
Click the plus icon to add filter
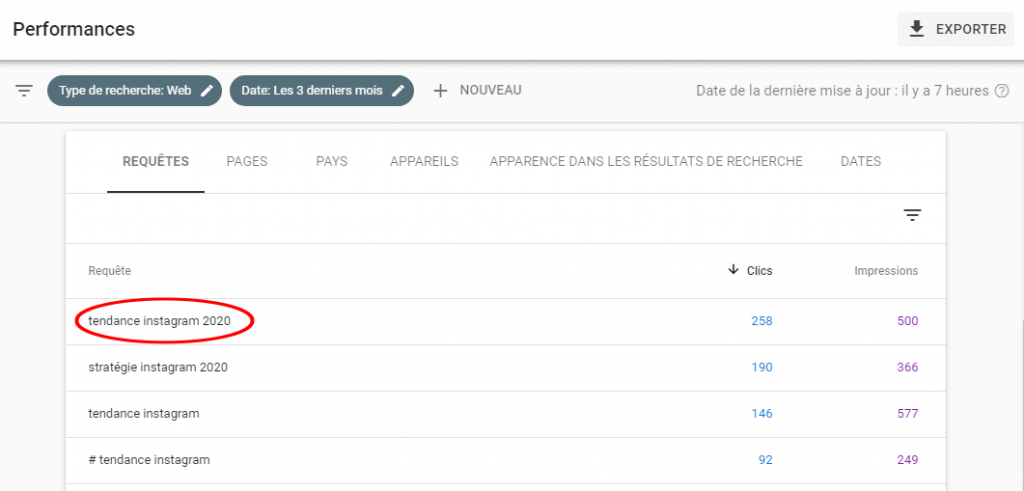pyautogui.click(x=440, y=90)
